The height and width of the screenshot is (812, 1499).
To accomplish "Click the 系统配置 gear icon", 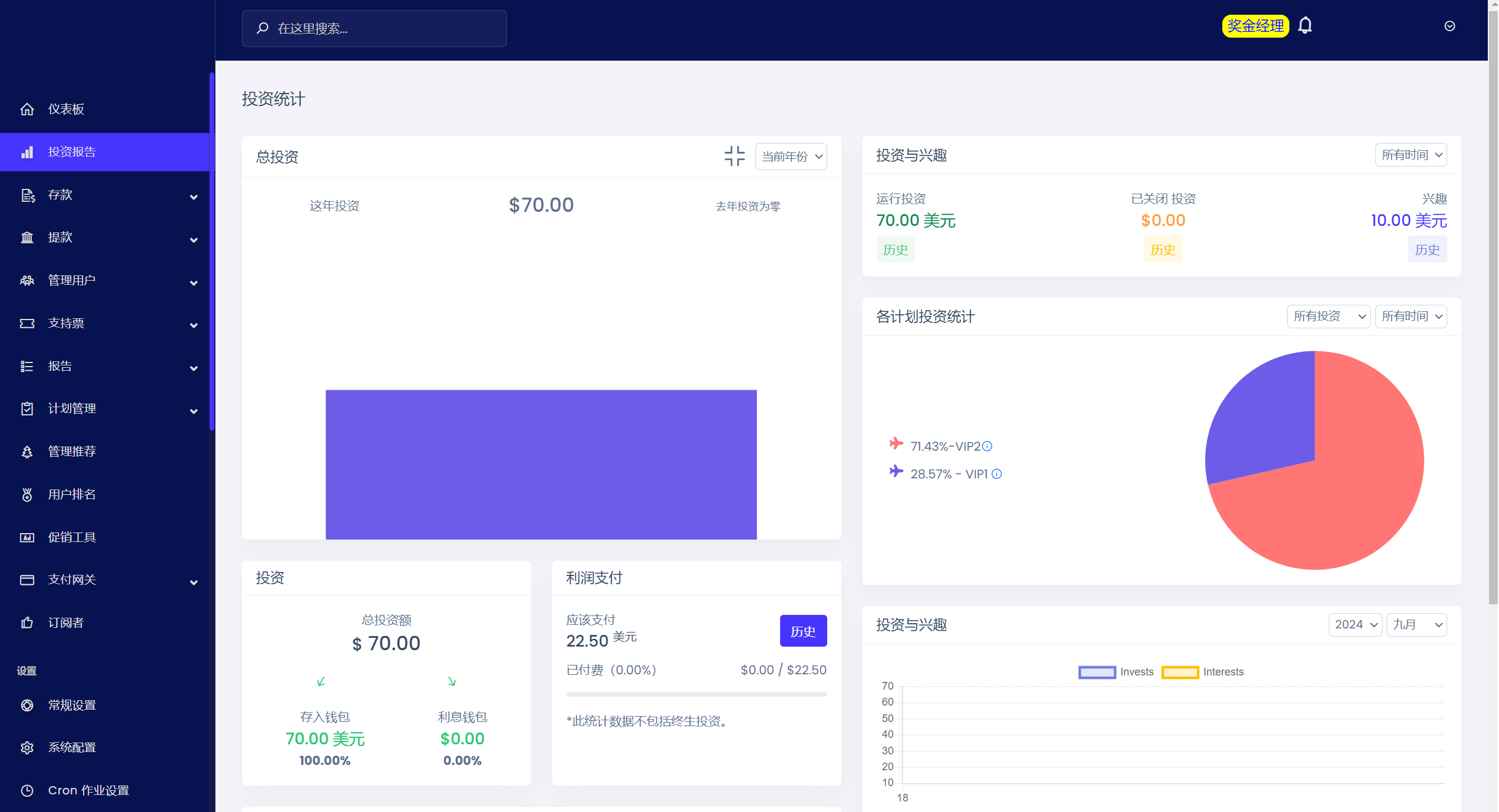I will (27, 747).
